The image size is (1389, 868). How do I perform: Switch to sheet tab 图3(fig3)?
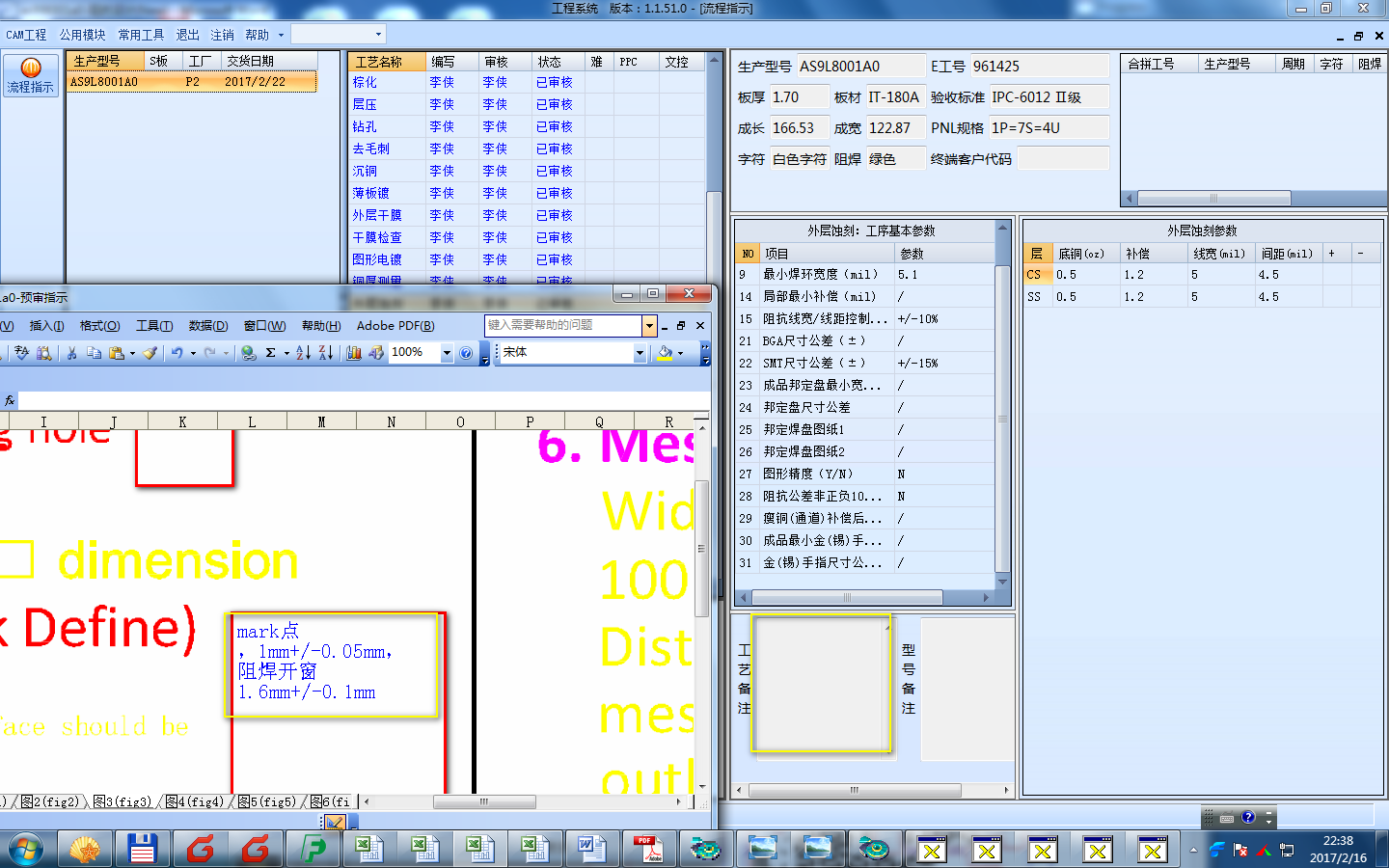click(x=122, y=801)
